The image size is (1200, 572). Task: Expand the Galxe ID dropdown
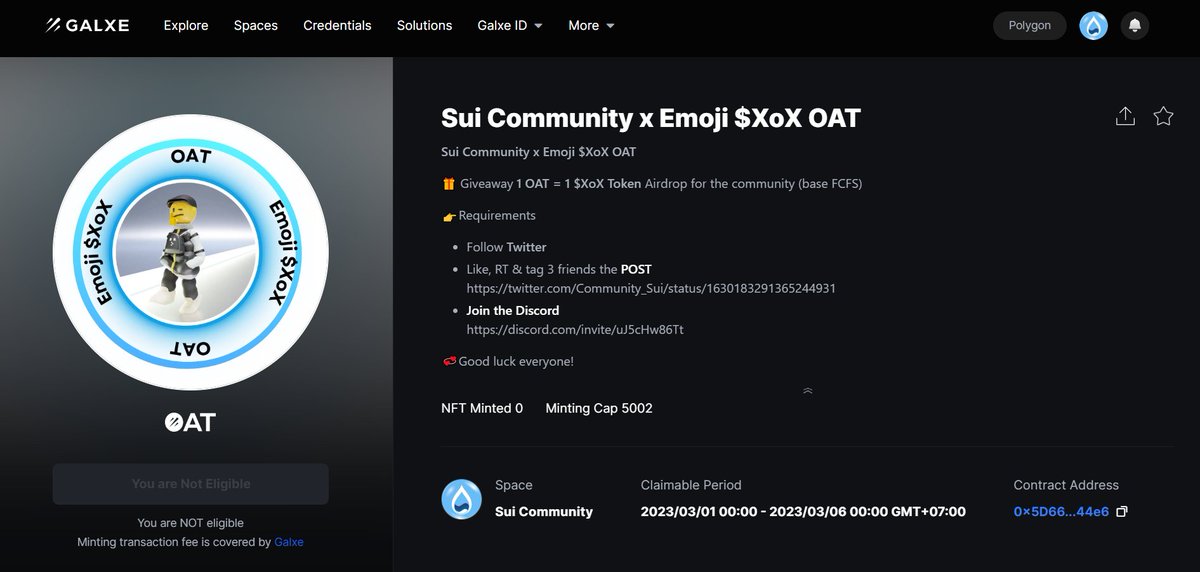(x=510, y=25)
